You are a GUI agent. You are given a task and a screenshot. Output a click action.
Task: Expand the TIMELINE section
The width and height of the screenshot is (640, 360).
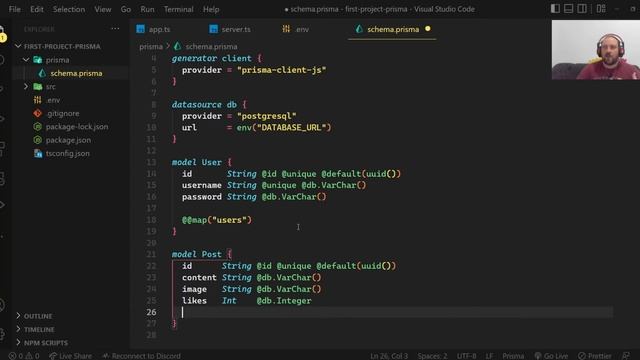pos(39,329)
